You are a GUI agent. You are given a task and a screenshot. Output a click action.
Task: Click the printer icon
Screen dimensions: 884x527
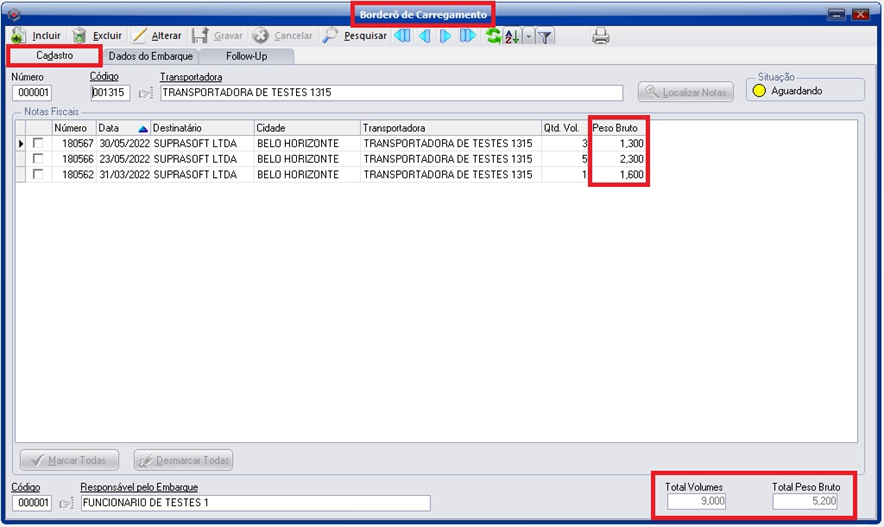(600, 36)
